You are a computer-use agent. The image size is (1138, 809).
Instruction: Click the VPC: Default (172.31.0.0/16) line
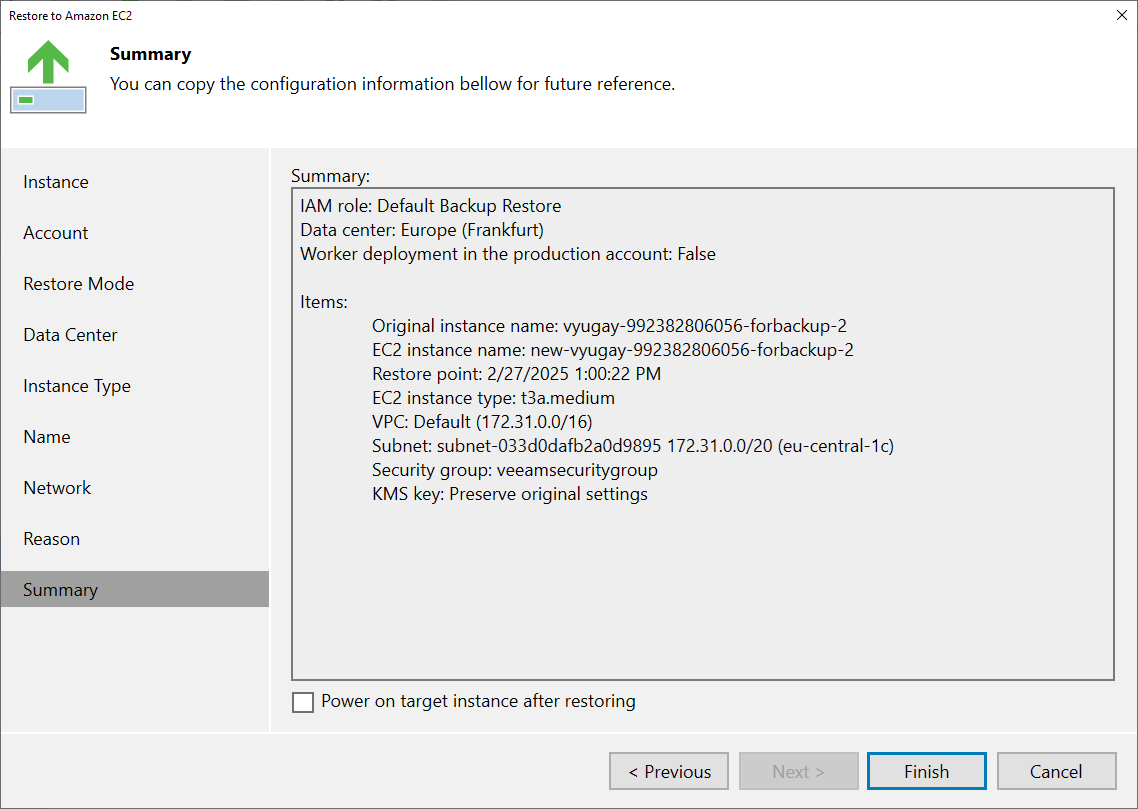coord(482,422)
